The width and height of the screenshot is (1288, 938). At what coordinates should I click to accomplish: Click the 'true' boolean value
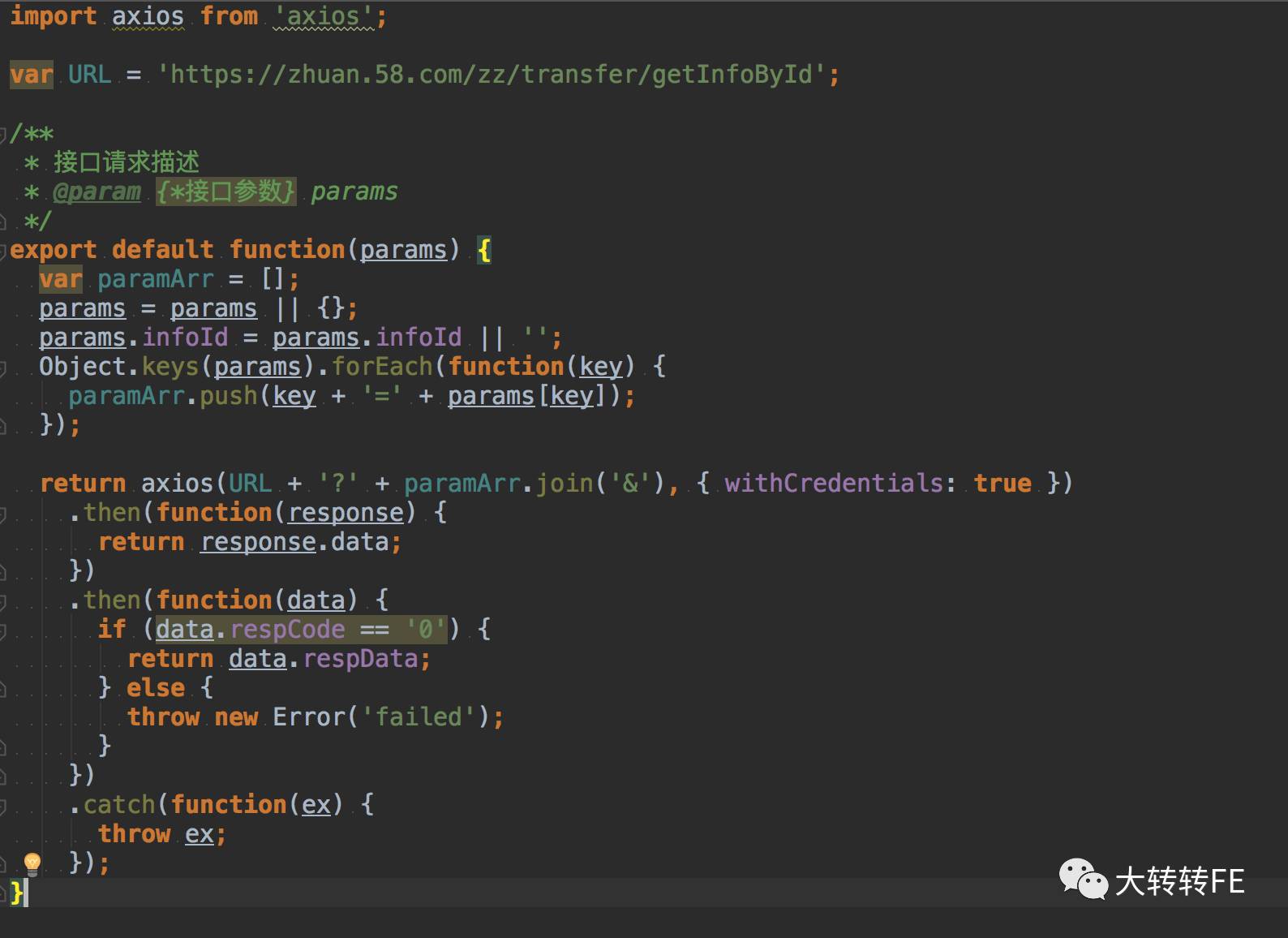pyautogui.click(x=1003, y=484)
